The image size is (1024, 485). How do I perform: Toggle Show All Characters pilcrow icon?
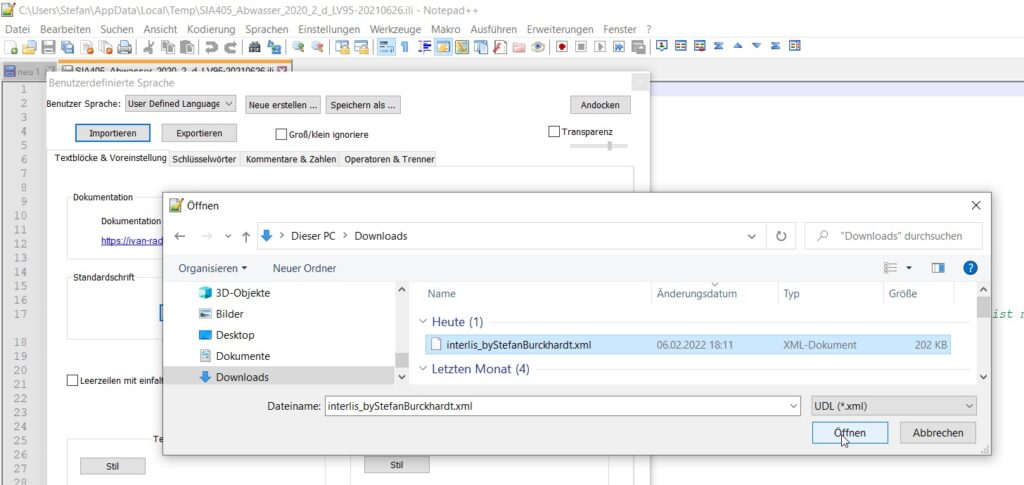(x=405, y=46)
